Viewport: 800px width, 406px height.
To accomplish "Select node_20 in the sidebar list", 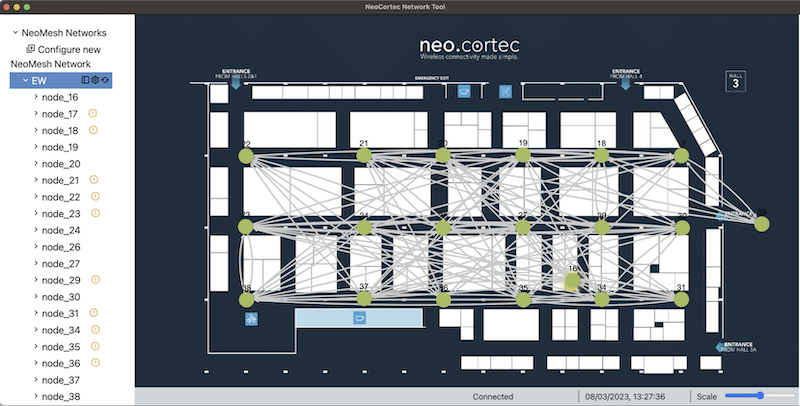I will click(60, 164).
